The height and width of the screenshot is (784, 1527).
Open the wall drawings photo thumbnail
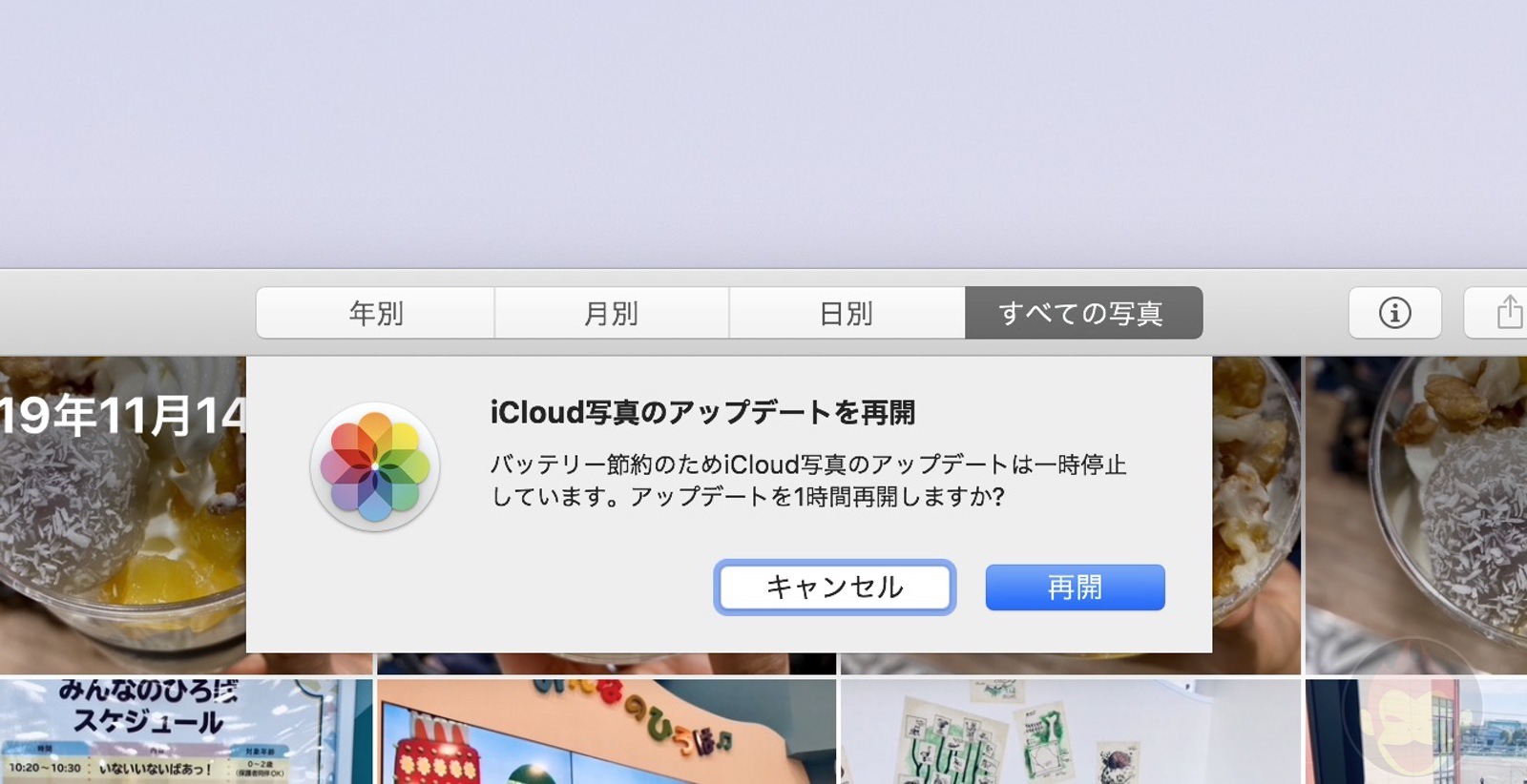tap(1070, 732)
